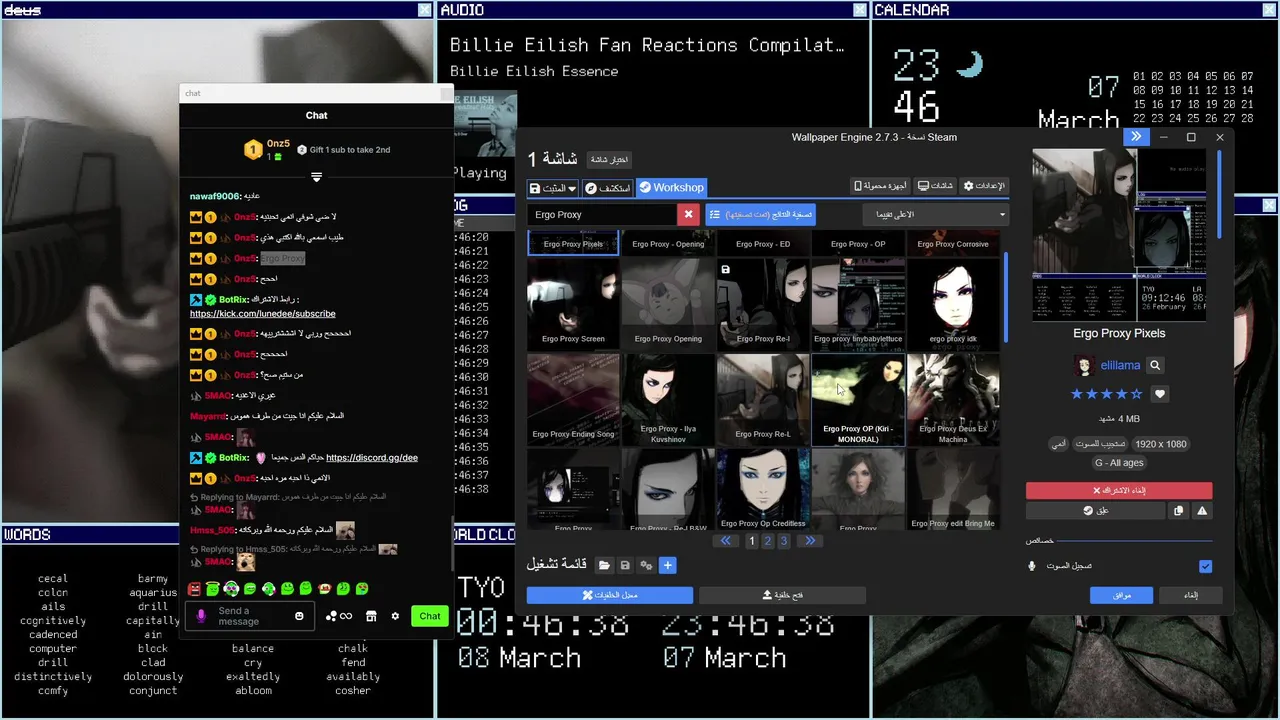This screenshot has height=720, width=1280.
Task: Click the blue filter results button
Action: tap(760, 214)
